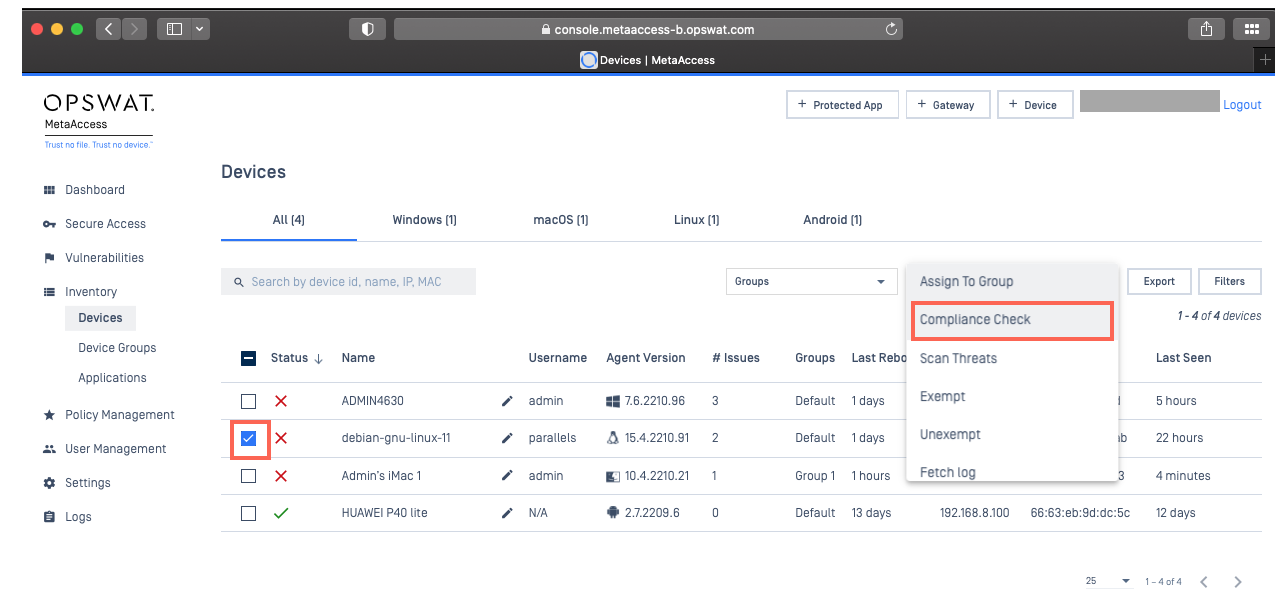Show Safari tab overview grid
Viewport: 1283px width, 608px height.
tap(1251, 29)
